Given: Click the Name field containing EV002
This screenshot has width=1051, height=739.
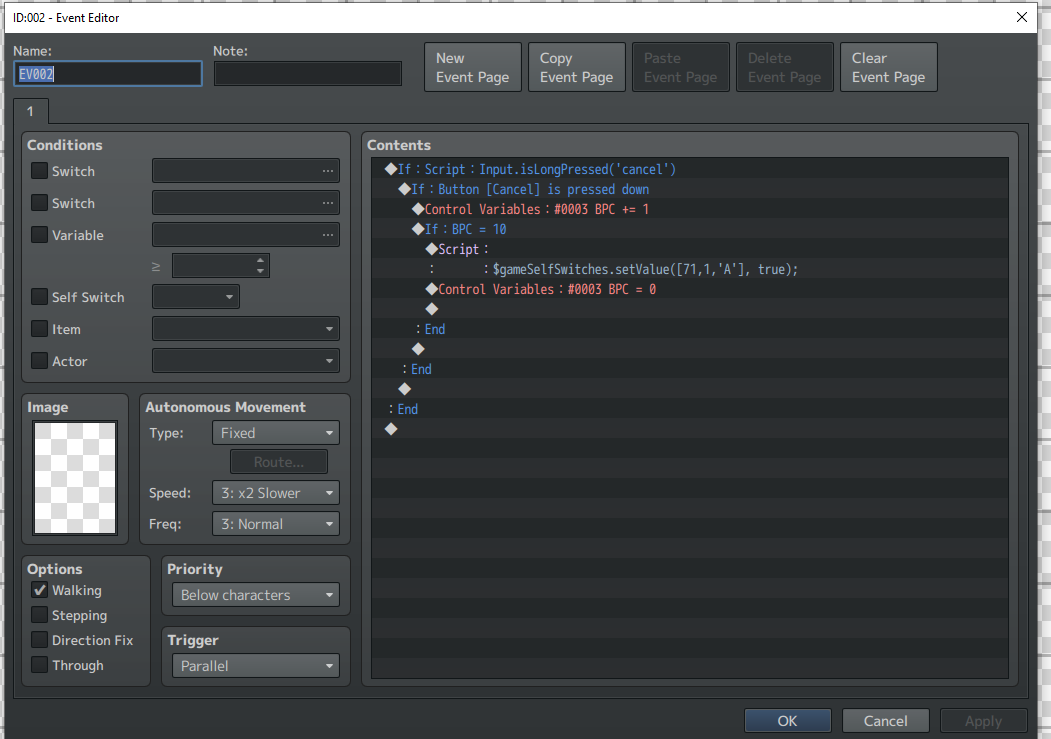Looking at the screenshot, I should point(108,74).
